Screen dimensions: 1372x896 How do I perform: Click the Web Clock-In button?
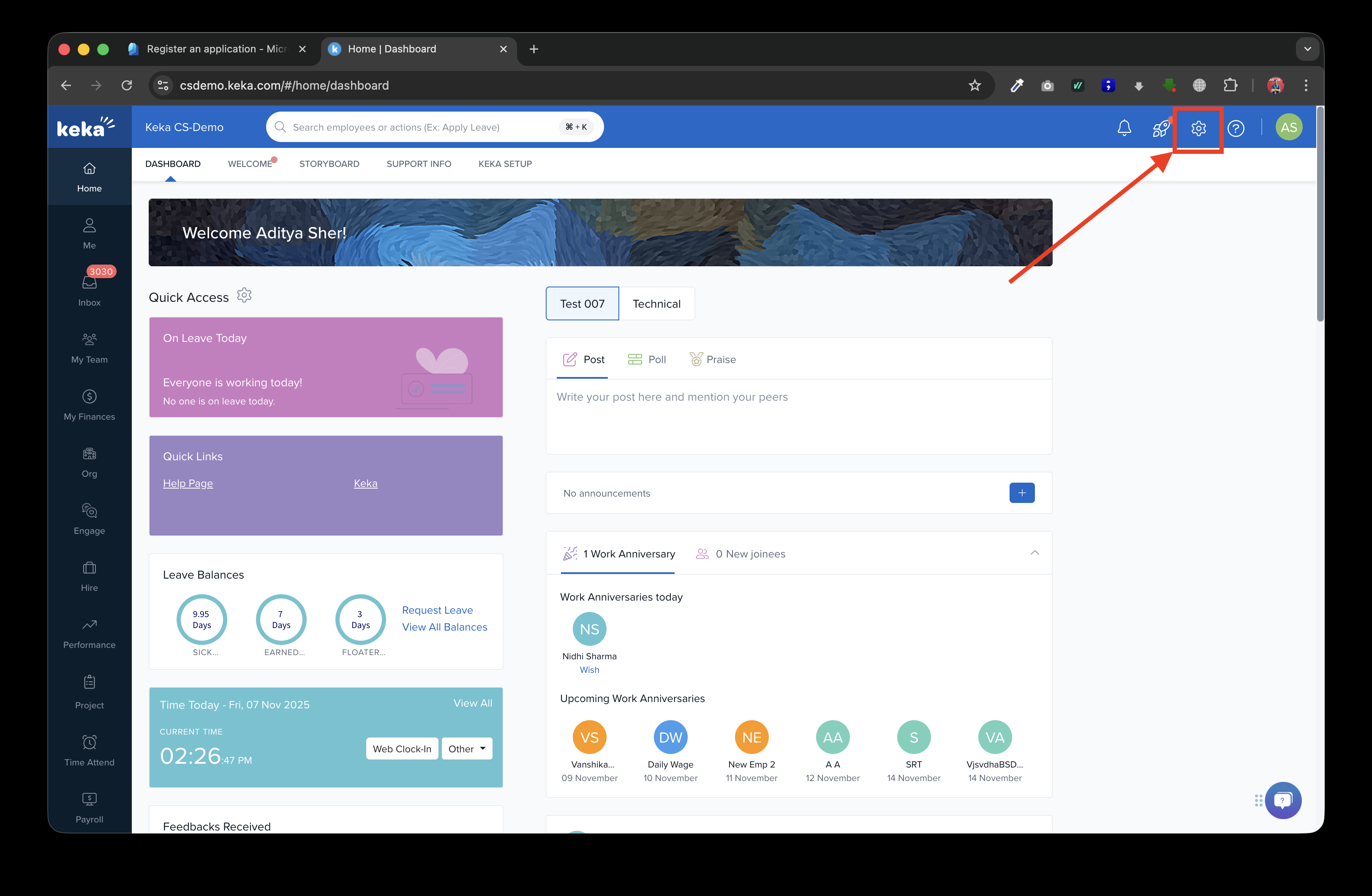pyautogui.click(x=402, y=748)
